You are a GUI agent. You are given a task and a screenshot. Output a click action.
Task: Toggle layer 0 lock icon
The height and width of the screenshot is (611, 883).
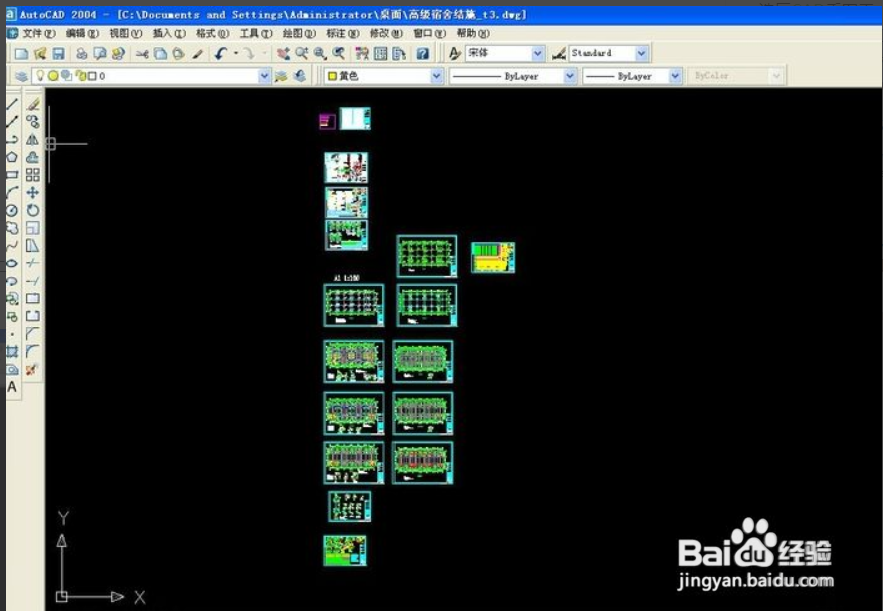81,75
